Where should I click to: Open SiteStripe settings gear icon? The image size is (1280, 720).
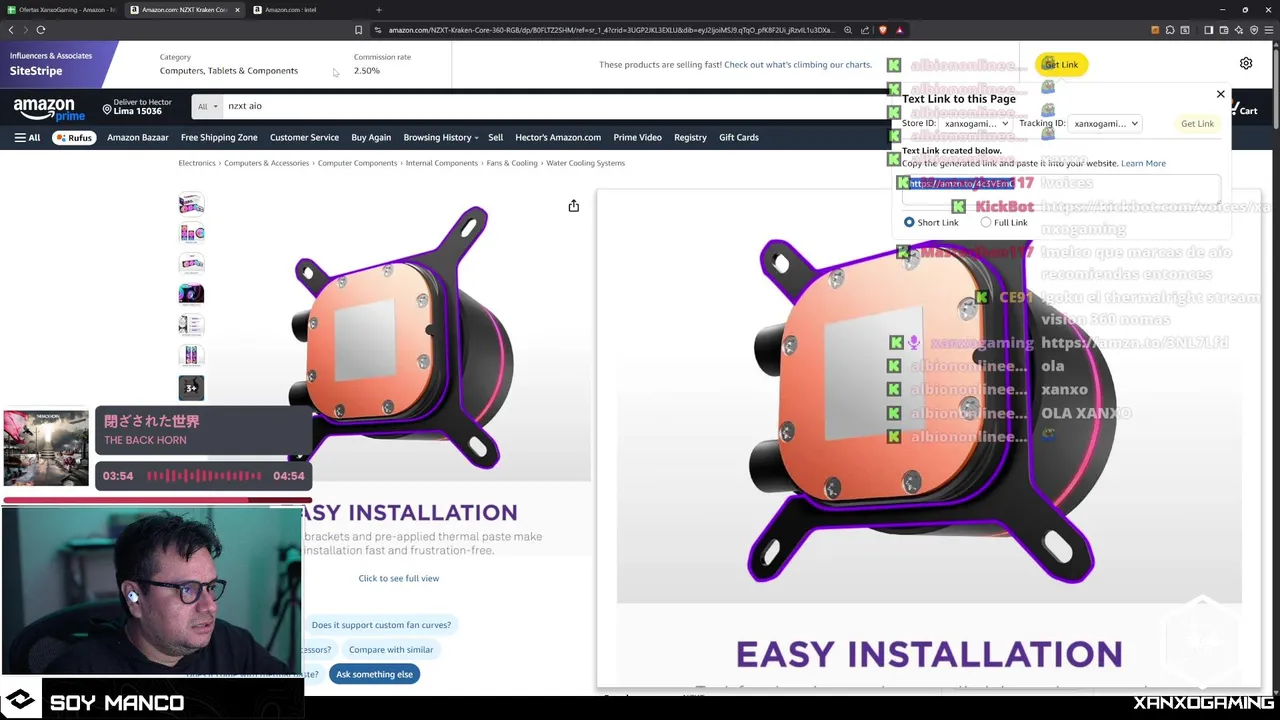1246,64
